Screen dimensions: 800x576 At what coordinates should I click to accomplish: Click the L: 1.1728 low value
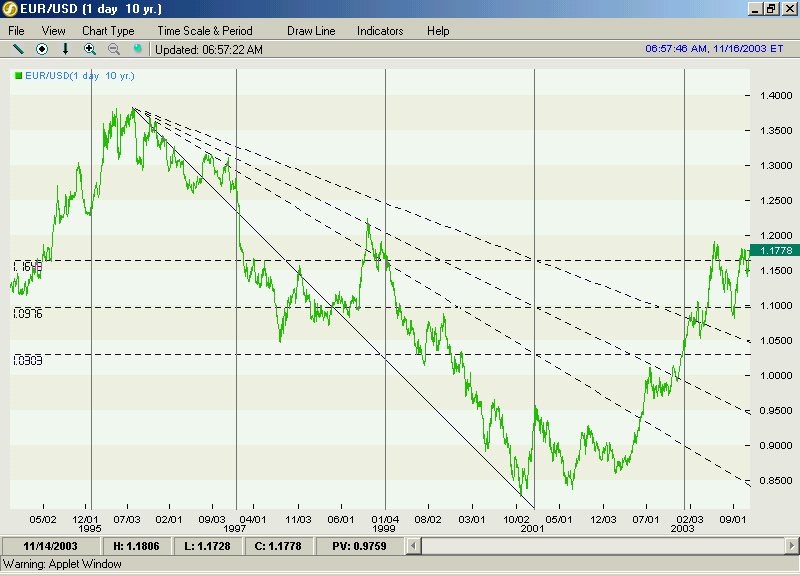[207, 546]
